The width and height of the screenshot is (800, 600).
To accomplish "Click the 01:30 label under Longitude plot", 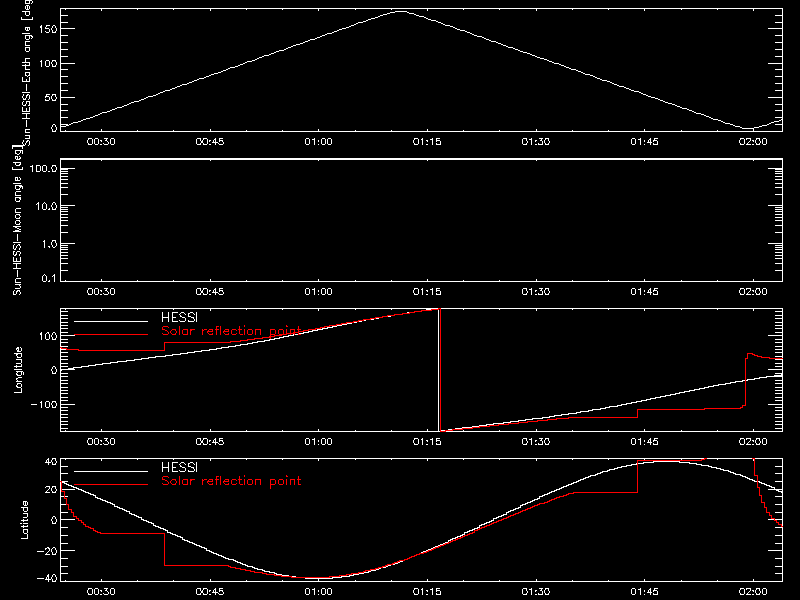I will (536, 442).
